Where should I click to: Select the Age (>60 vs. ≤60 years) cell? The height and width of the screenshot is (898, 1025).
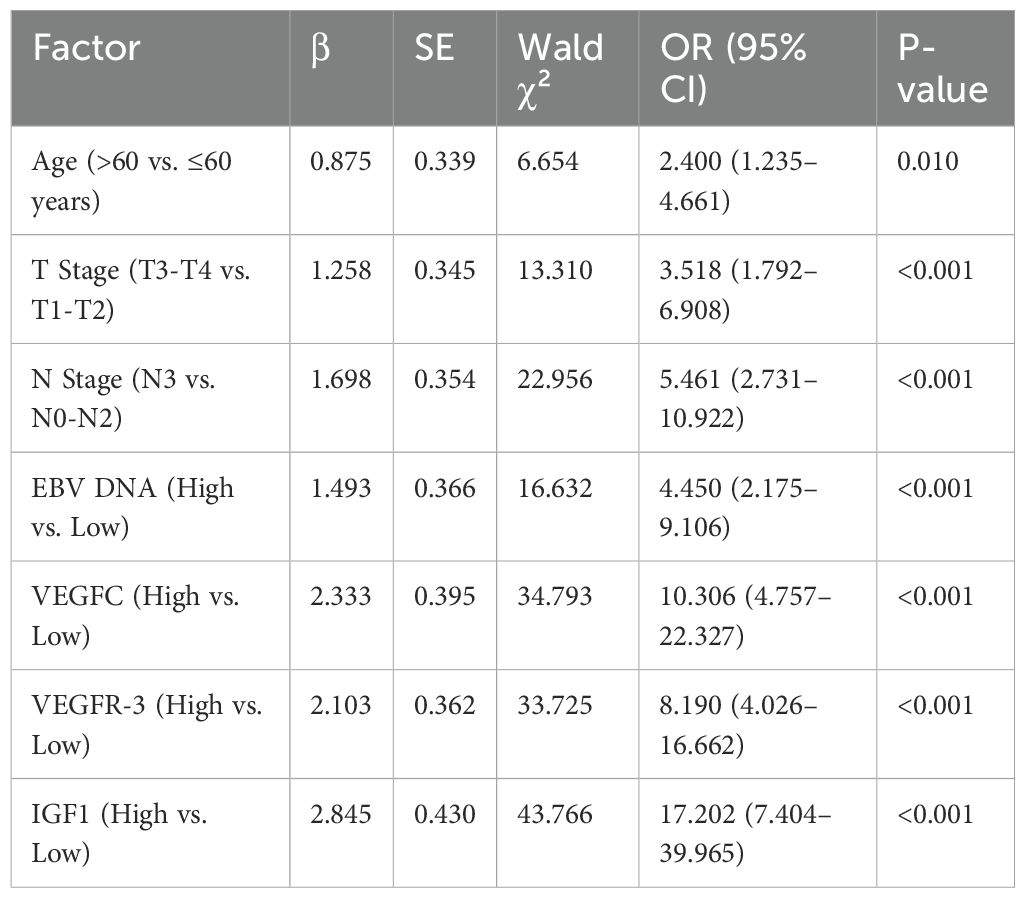coord(132,180)
